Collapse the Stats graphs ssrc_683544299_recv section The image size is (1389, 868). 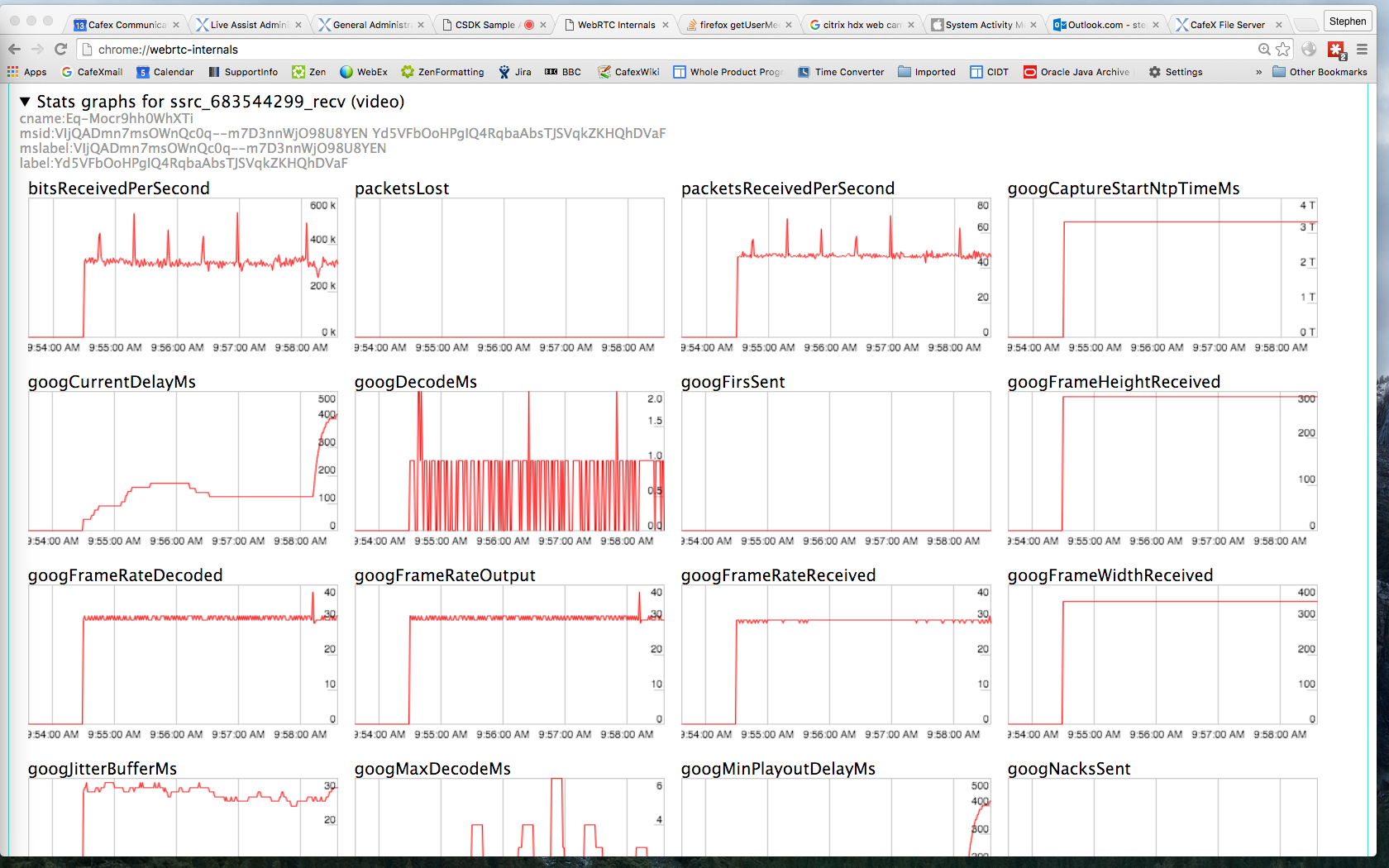[x=25, y=102]
